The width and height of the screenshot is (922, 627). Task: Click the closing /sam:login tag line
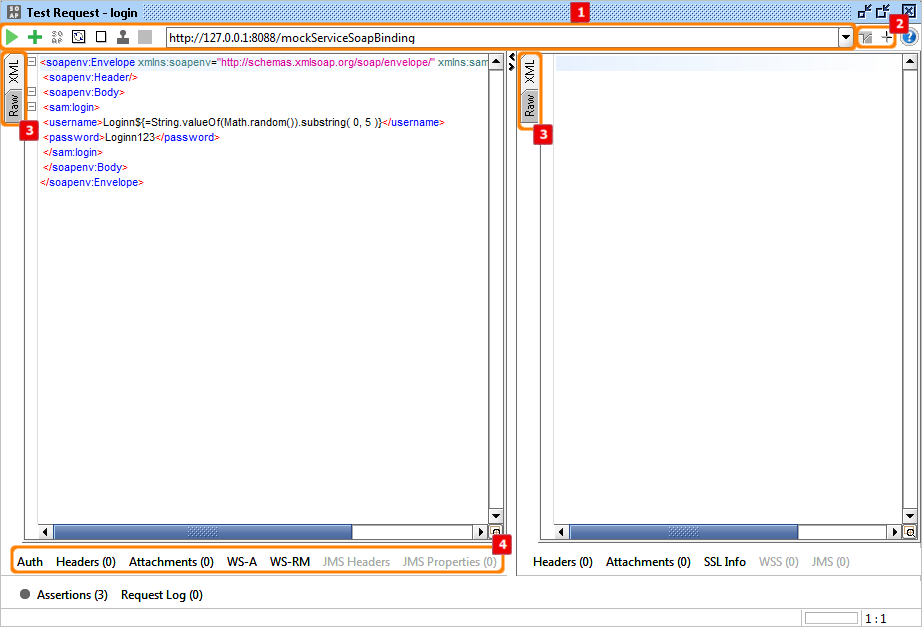(73, 152)
